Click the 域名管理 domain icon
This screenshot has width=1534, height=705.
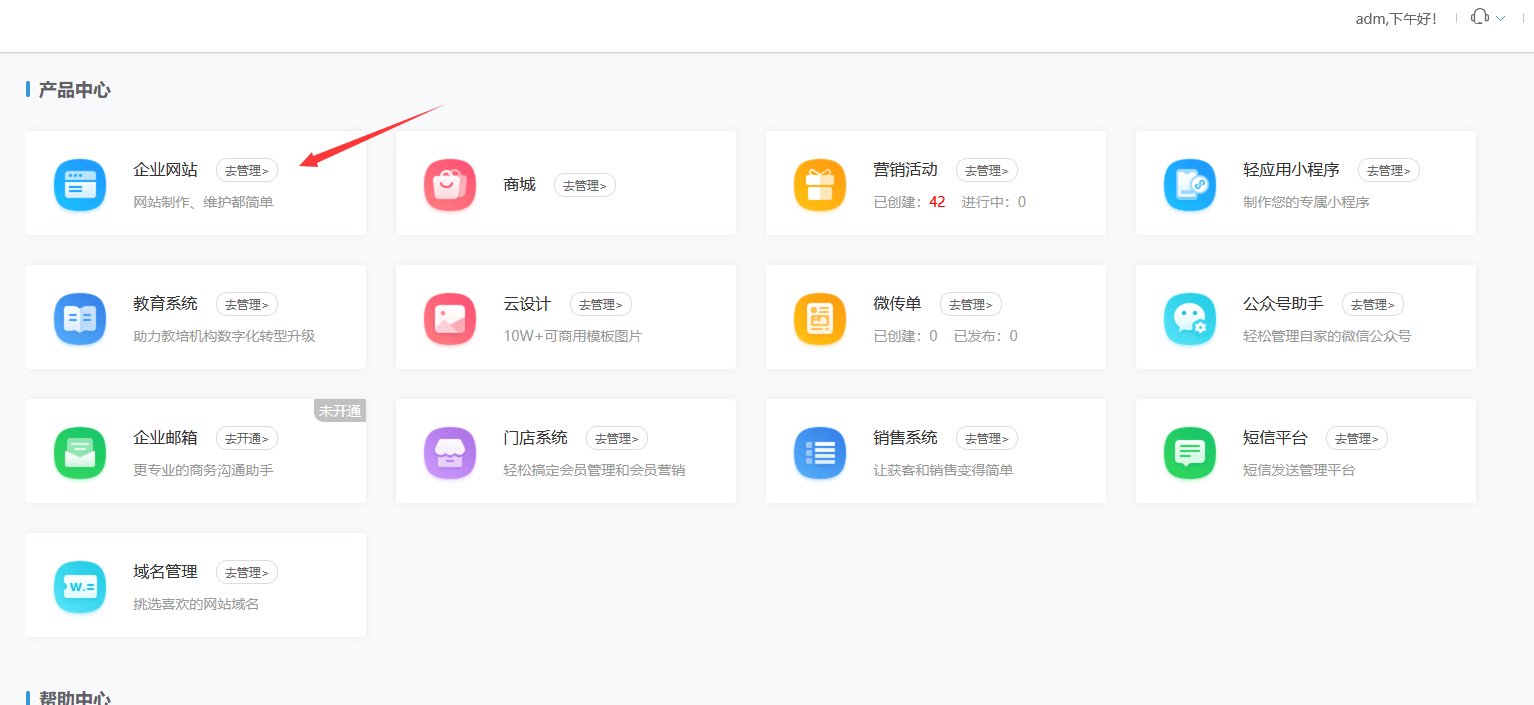(x=79, y=586)
